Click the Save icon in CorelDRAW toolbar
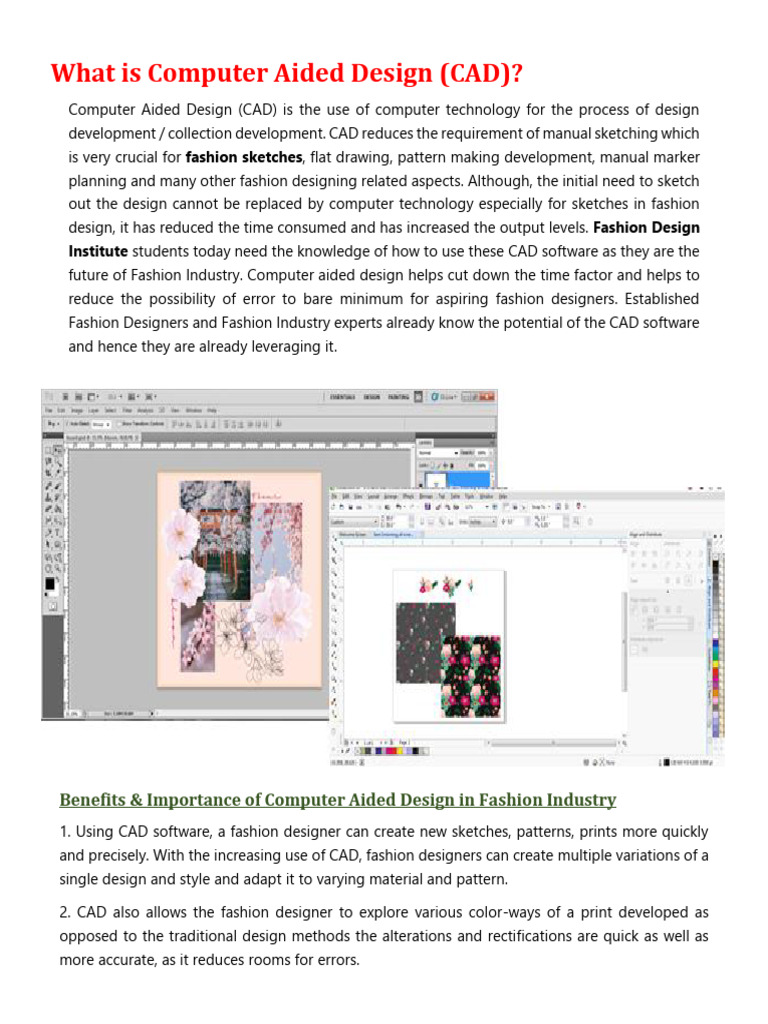Image resolution: width=768 pixels, height=1024 pixels. 351,507
